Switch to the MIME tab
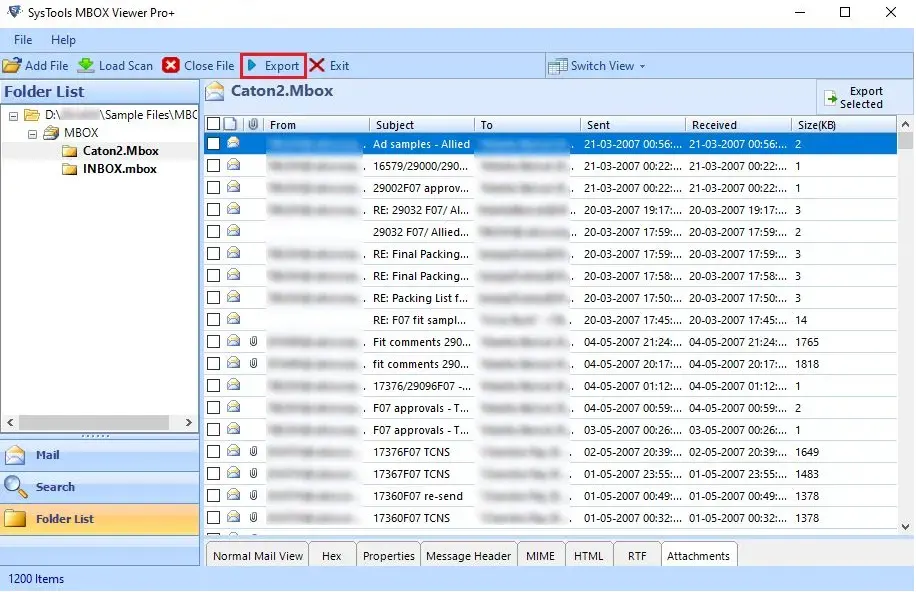This screenshot has height=592, width=916. [x=540, y=556]
